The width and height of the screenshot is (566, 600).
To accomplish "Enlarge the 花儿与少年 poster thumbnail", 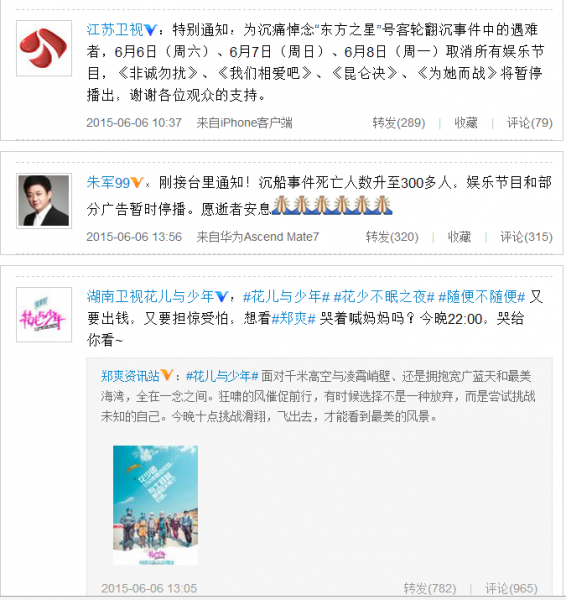I will tap(155, 505).
